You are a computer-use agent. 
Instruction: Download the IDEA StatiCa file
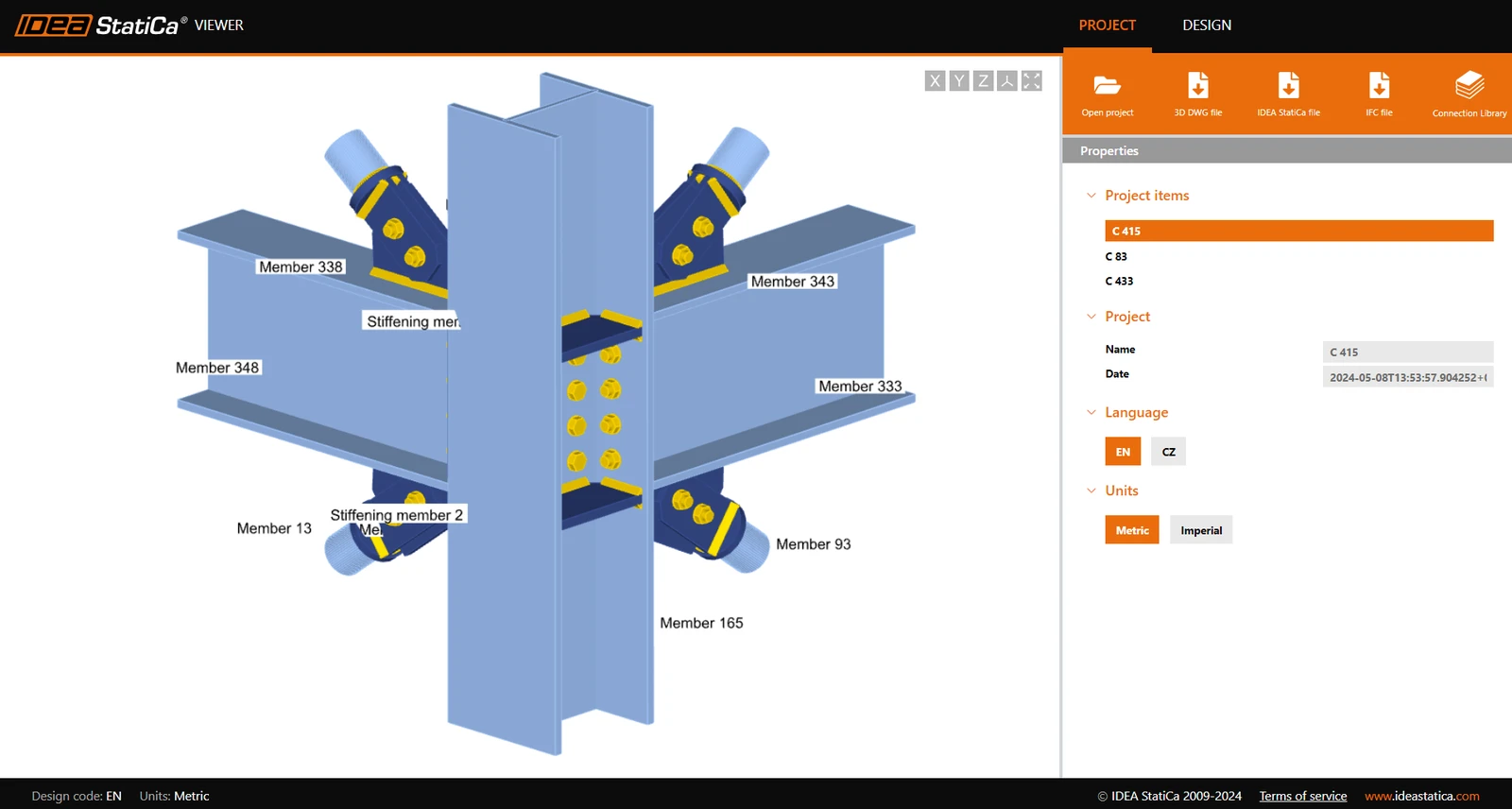tap(1289, 86)
